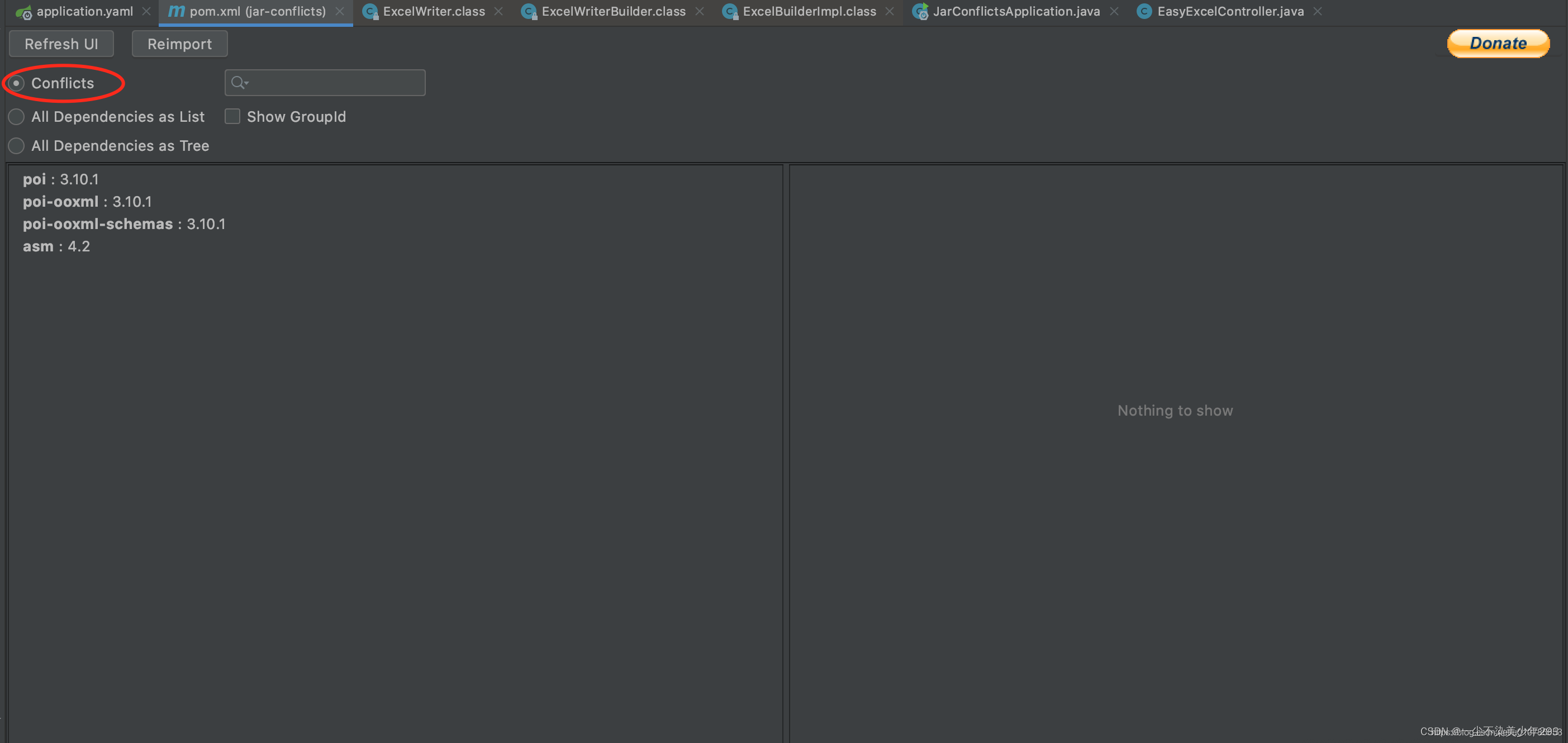Viewport: 1568px width, 743px height.
Task: Click the class icon next to EasyExcelController.java
Action: pyautogui.click(x=1144, y=11)
